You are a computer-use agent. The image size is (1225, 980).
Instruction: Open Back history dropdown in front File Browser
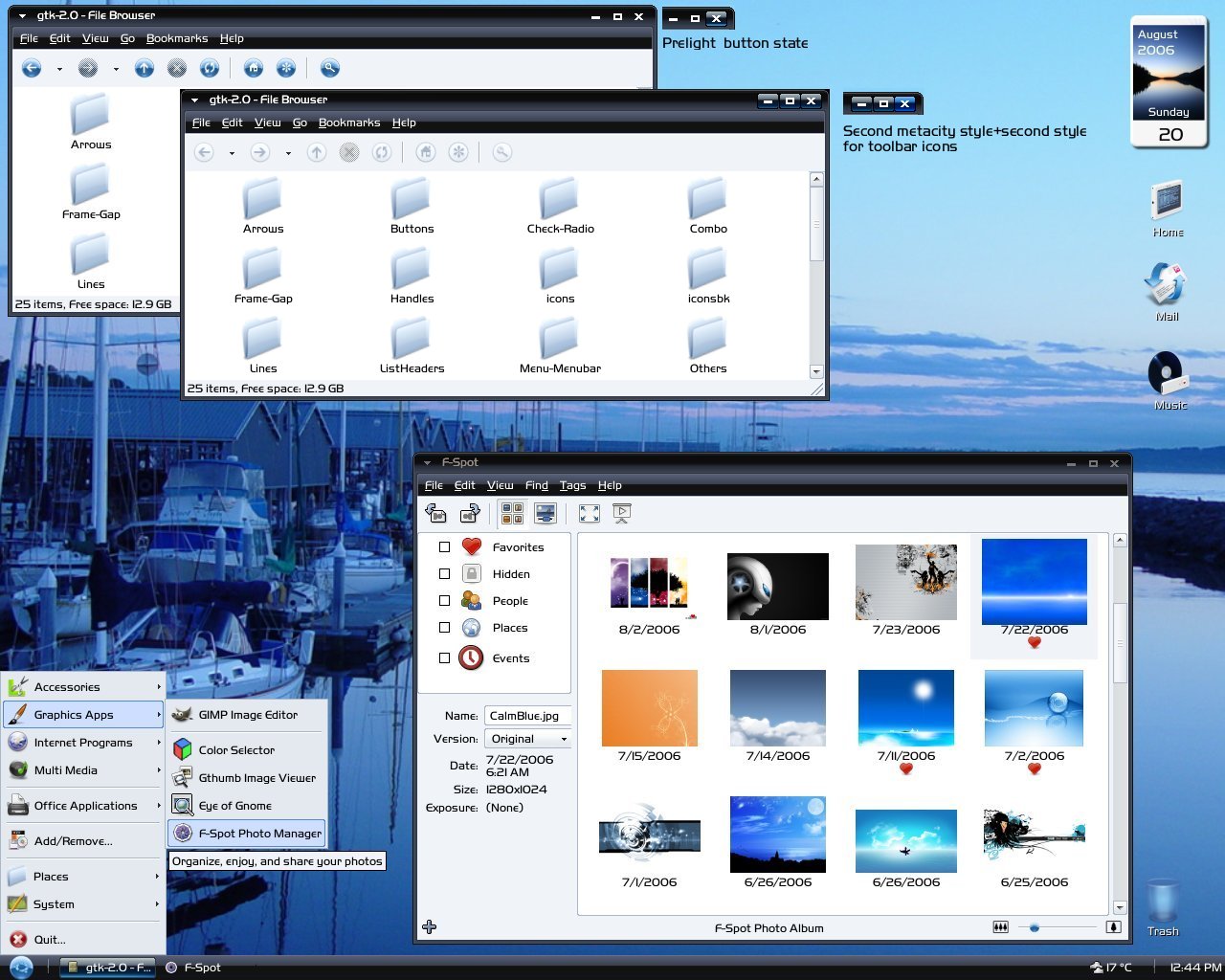click(232, 153)
